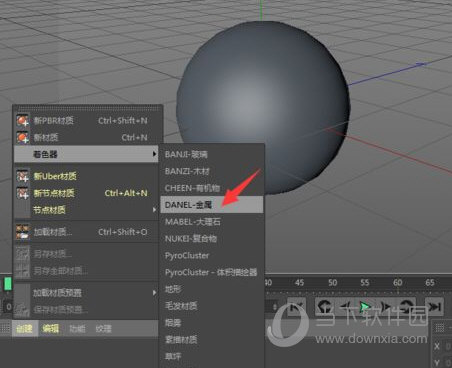Image resolution: width=452 pixels, height=368 pixels.
Task: Click the coordinates panel grip handle
Action: click(x=440, y=328)
